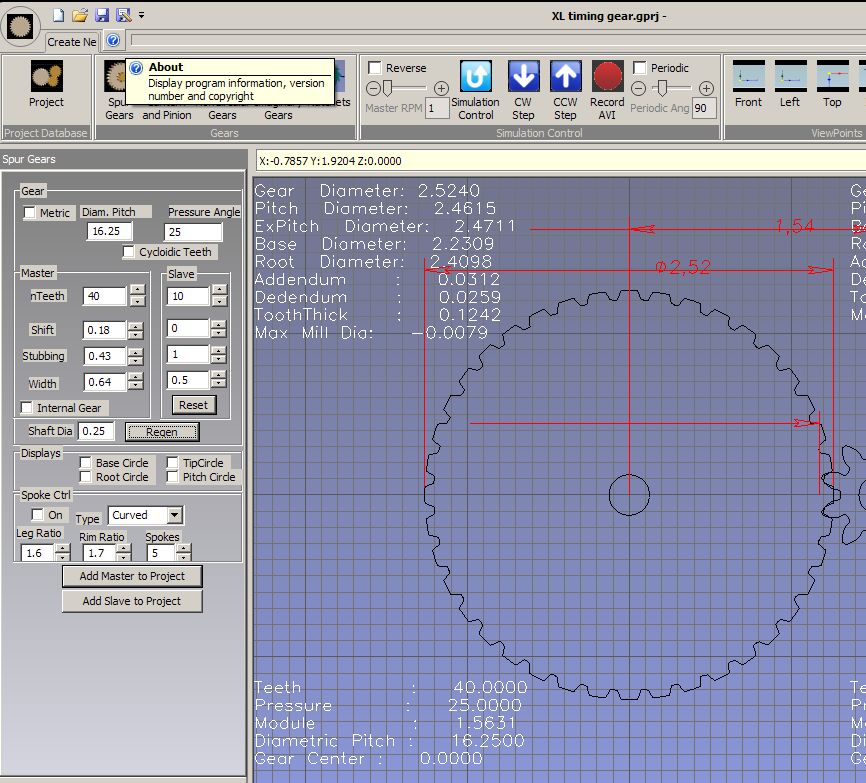Enable Cycloidic Teeth
The width and height of the screenshot is (866, 783).
click(128, 252)
